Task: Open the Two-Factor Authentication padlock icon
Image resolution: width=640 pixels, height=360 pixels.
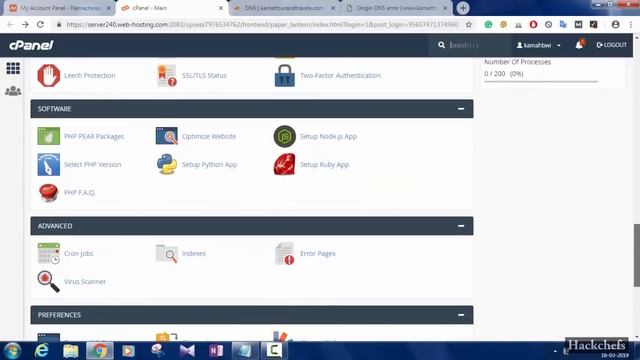Action: point(284,76)
